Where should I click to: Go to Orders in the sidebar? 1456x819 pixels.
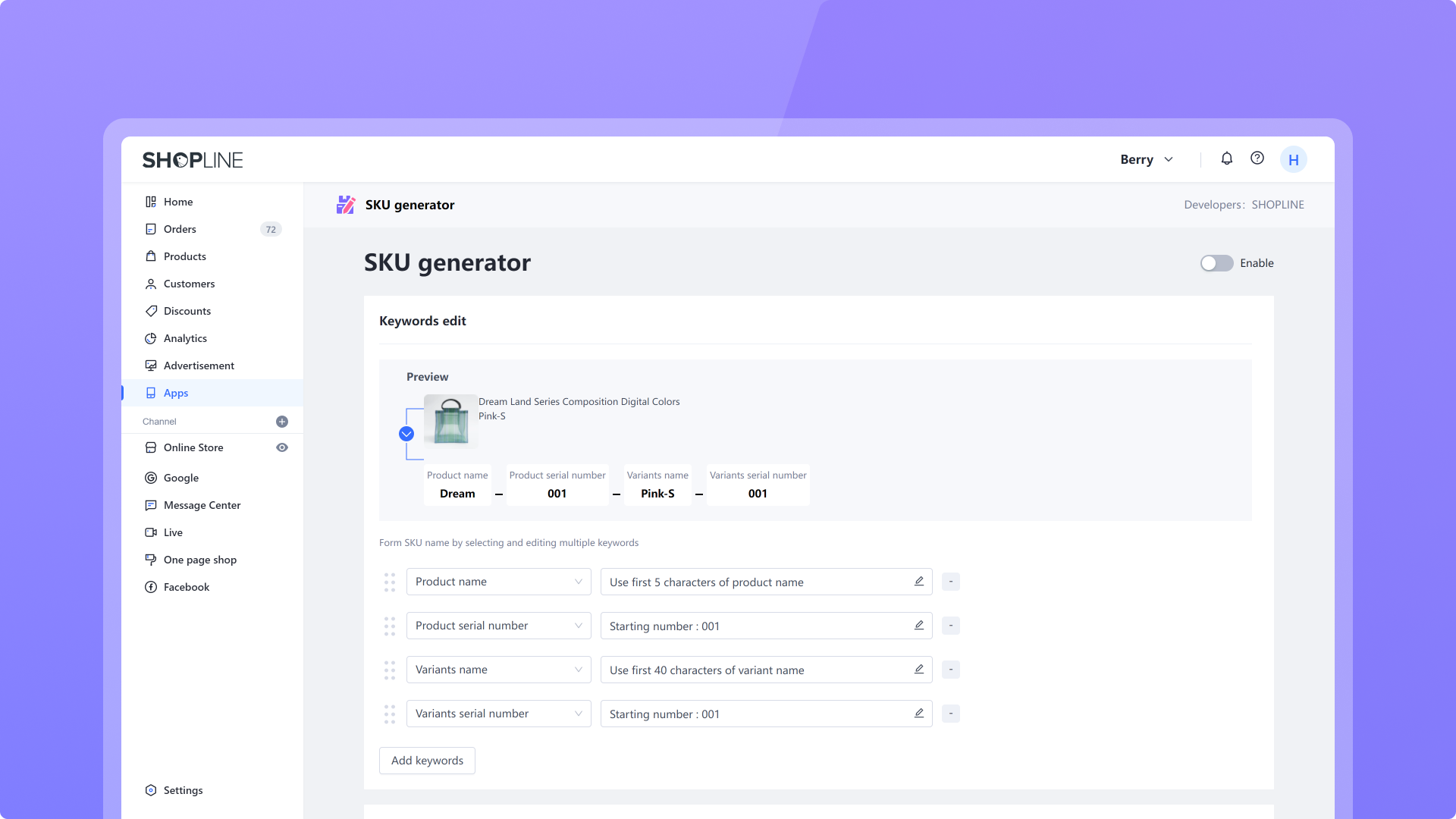click(180, 229)
